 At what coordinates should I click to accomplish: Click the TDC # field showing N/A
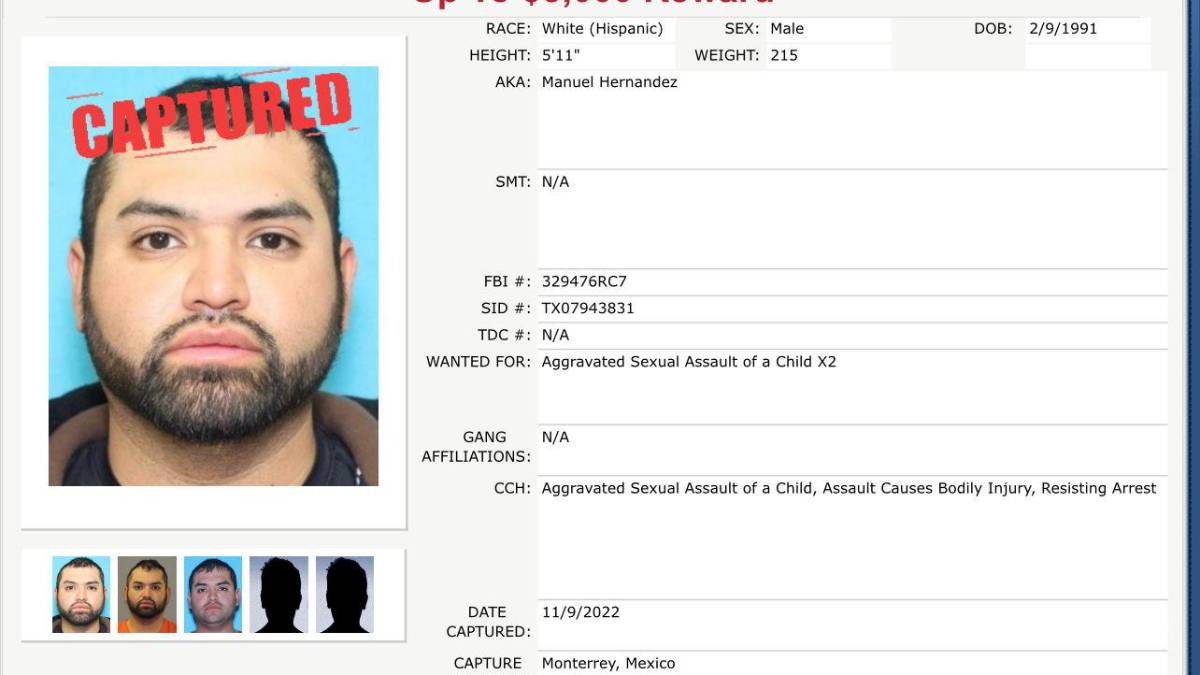tap(852, 335)
